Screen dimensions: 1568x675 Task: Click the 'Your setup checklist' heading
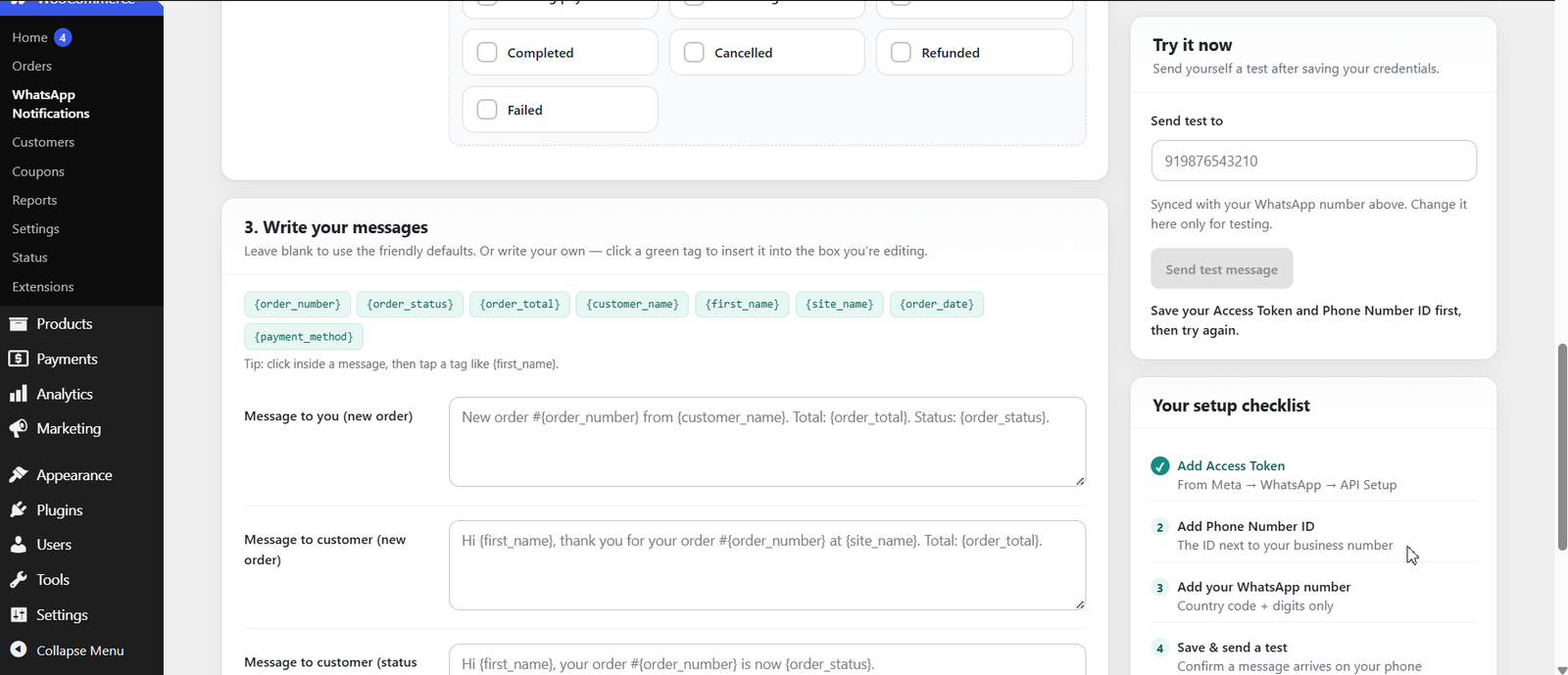point(1231,406)
